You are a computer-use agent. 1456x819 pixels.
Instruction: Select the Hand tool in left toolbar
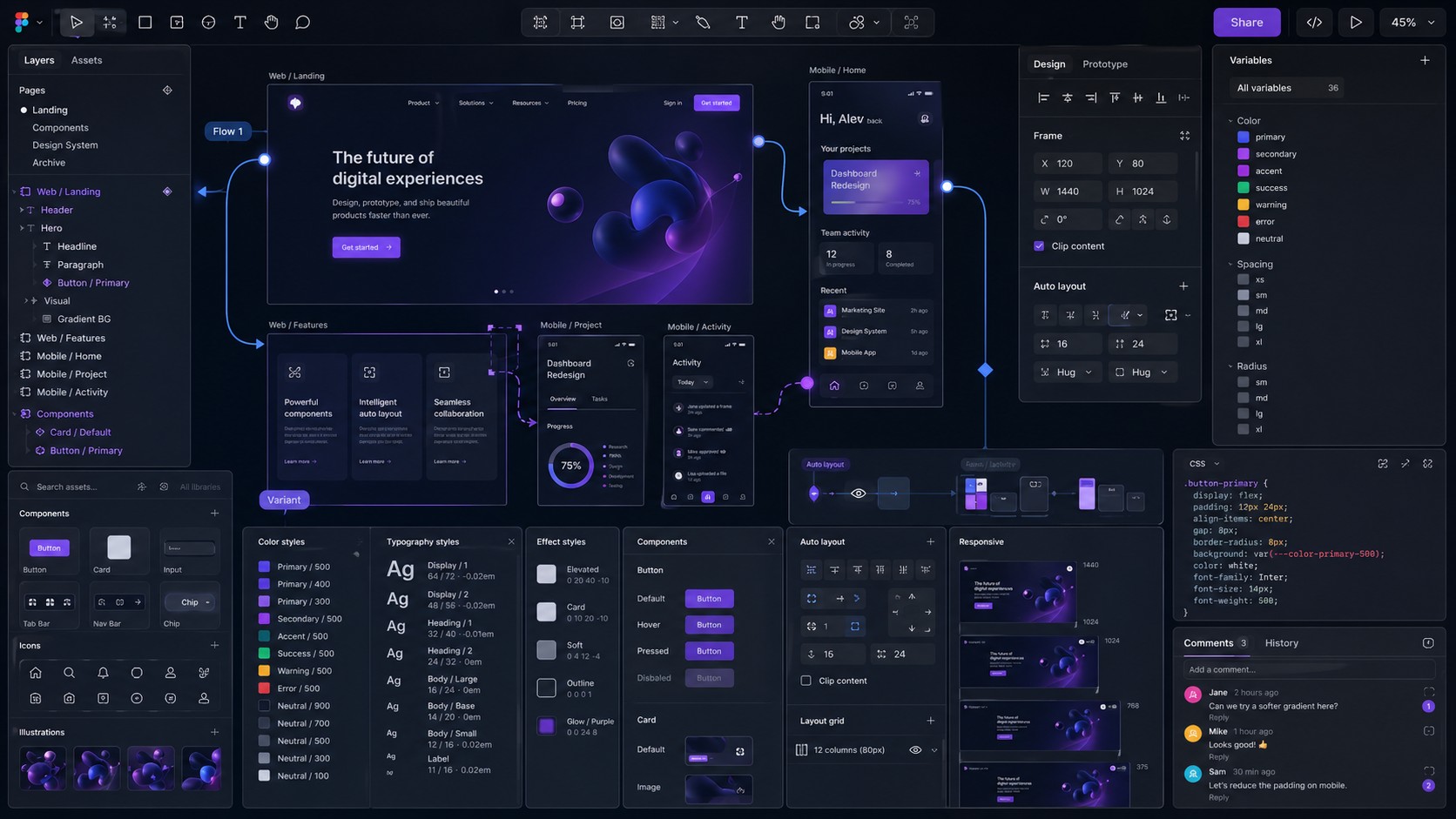[x=272, y=23]
